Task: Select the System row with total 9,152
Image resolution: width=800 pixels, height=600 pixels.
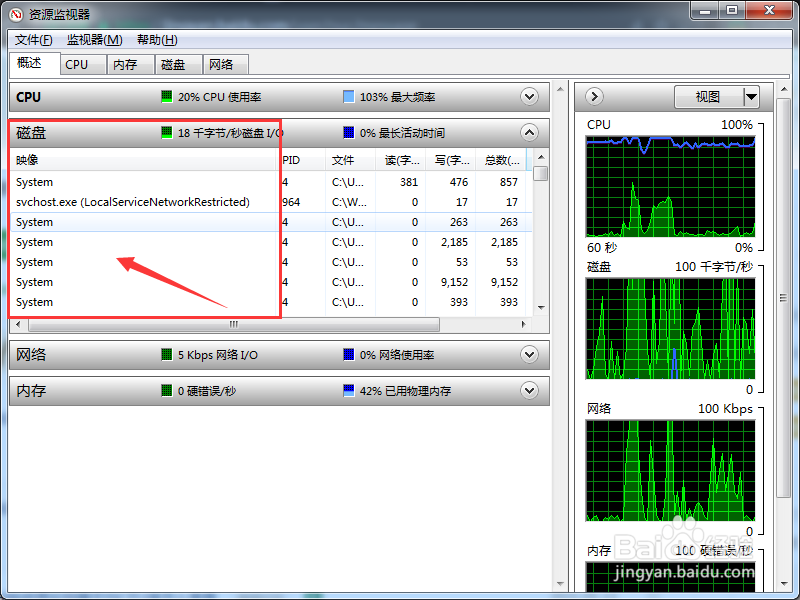Action: point(271,282)
